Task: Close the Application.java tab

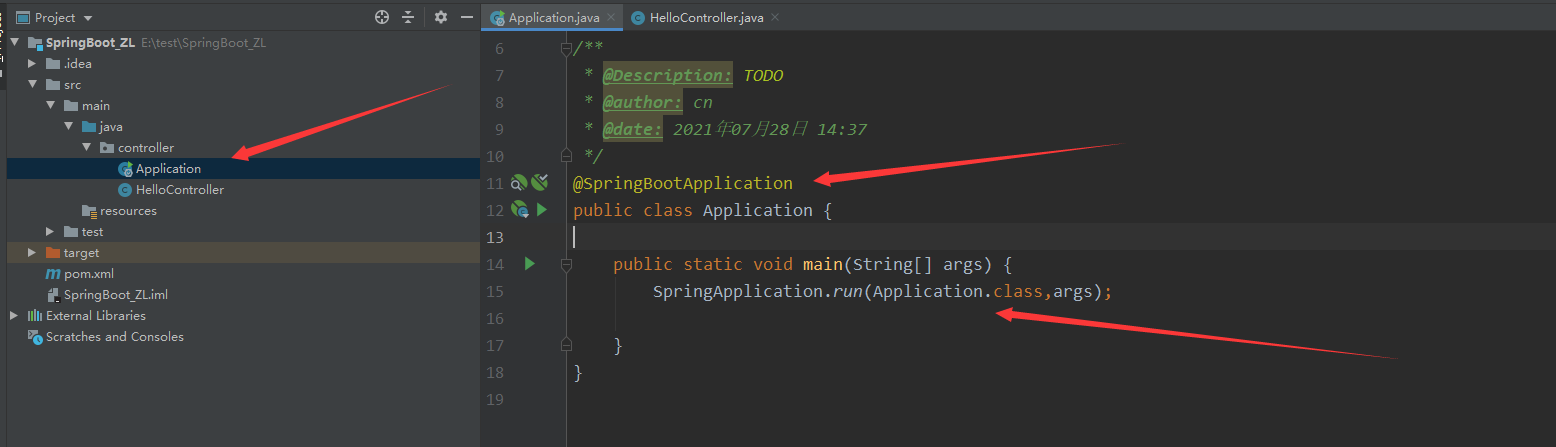Action: click(x=611, y=18)
